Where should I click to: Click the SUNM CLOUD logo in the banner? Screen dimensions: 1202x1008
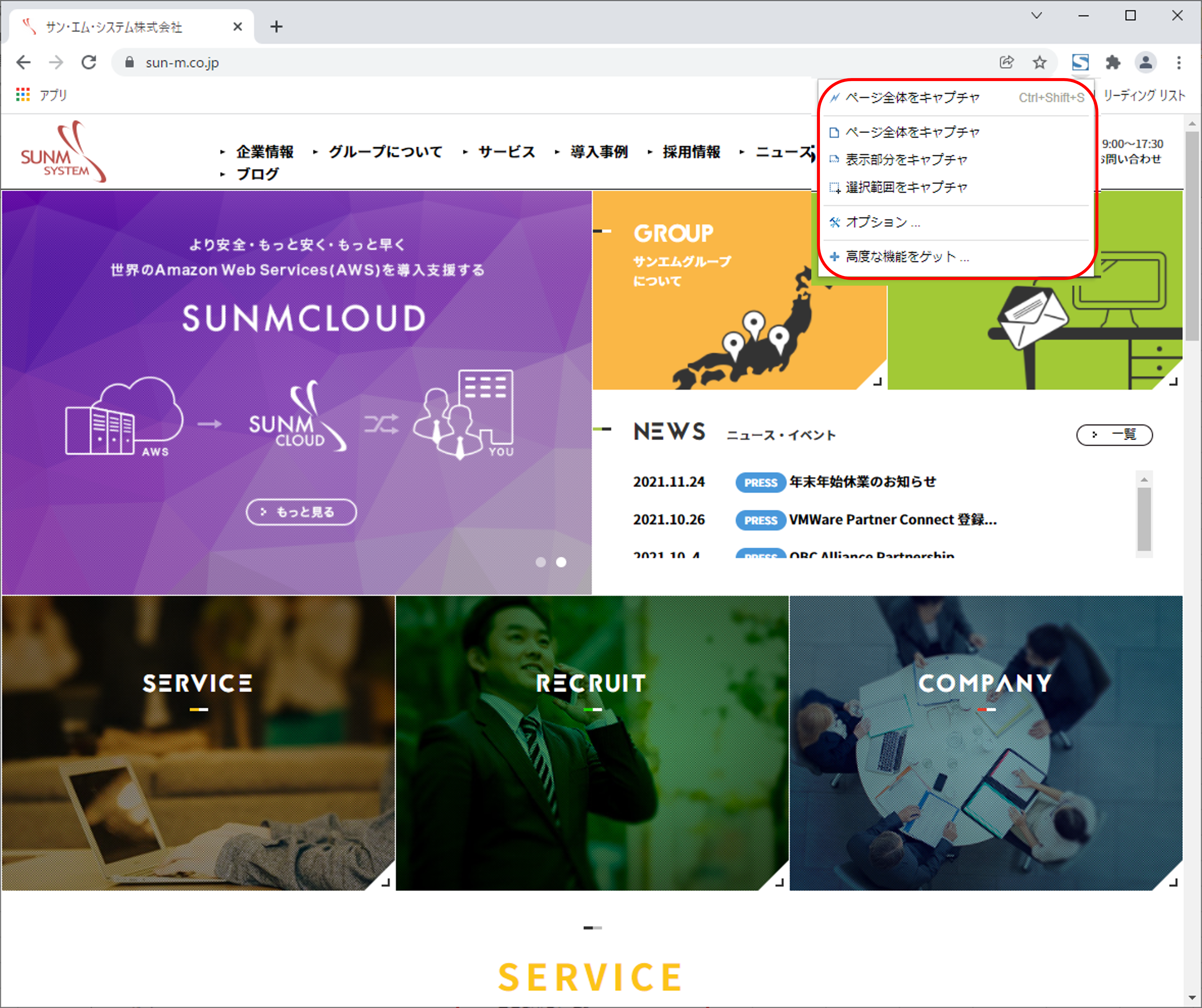(x=298, y=416)
